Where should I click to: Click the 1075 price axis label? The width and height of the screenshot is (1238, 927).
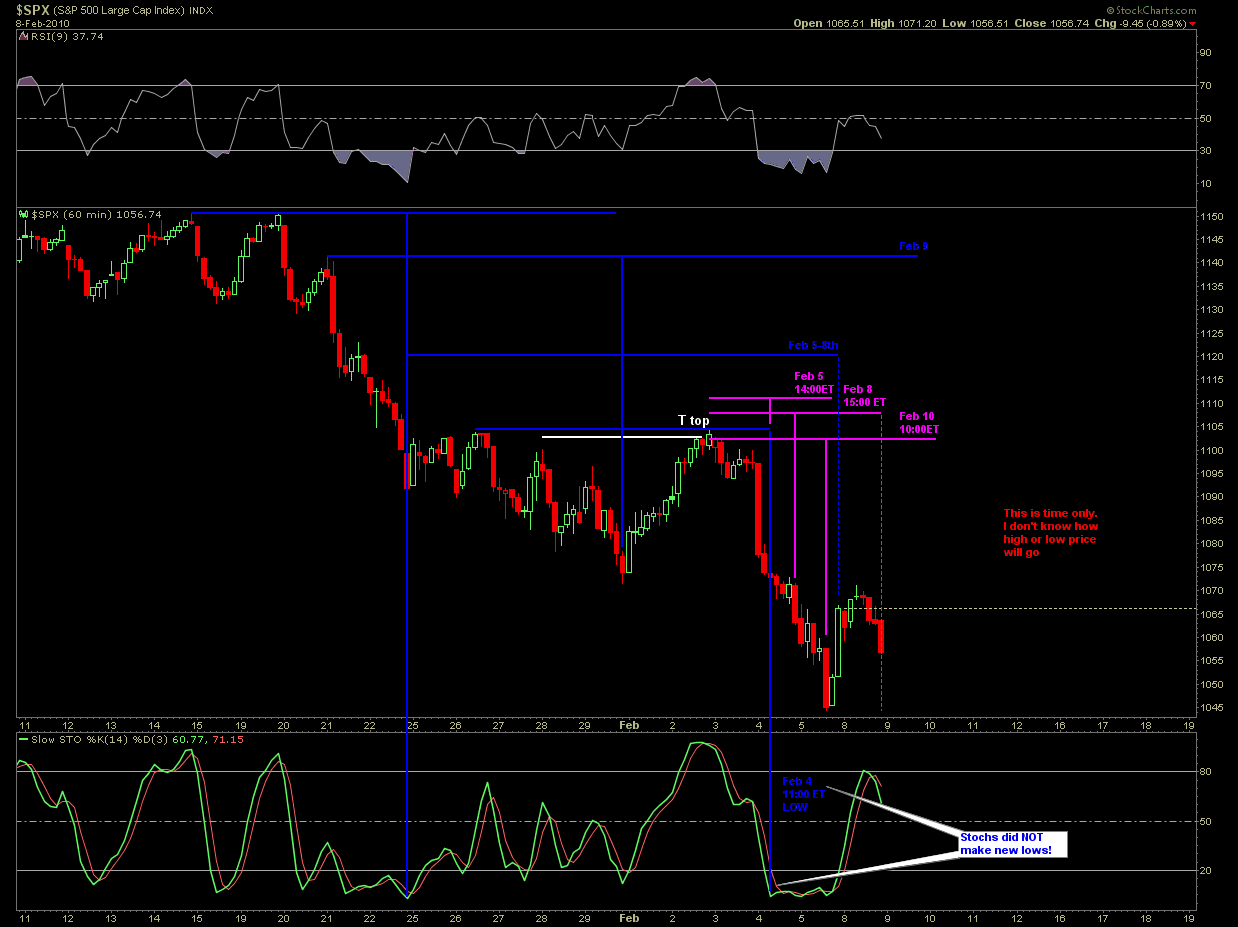[1210, 568]
